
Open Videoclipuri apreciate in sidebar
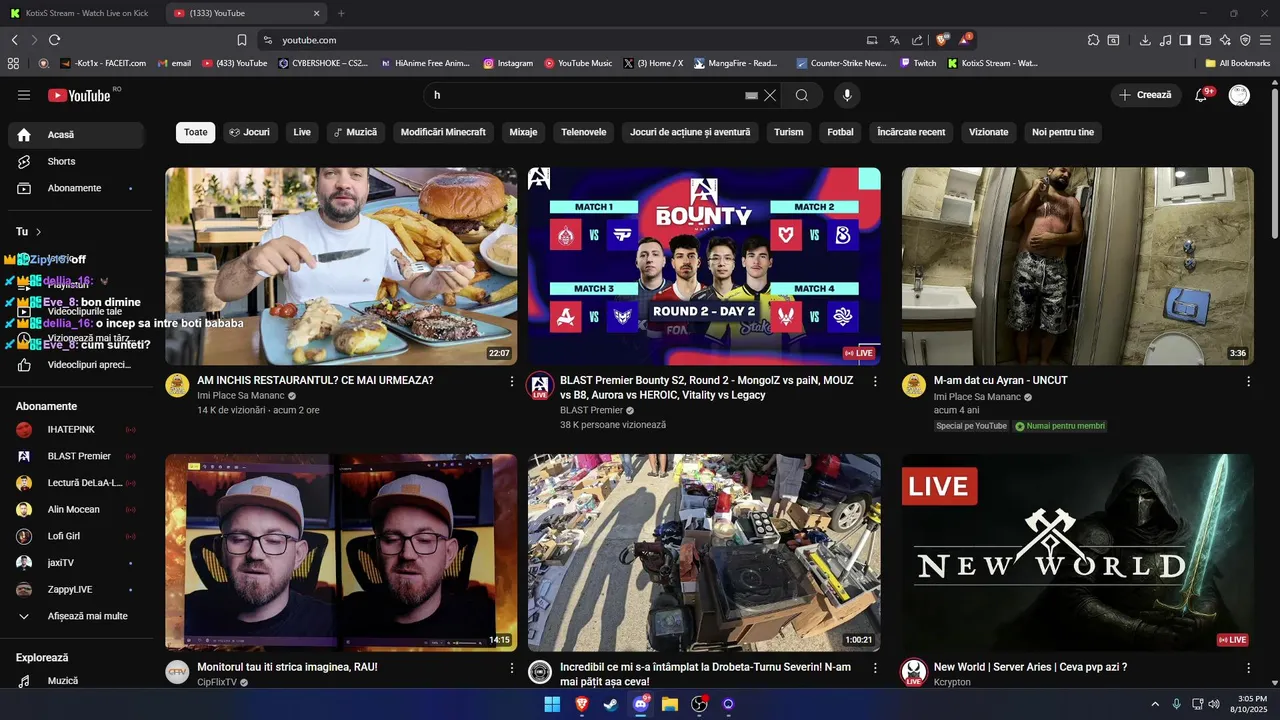tap(76, 365)
